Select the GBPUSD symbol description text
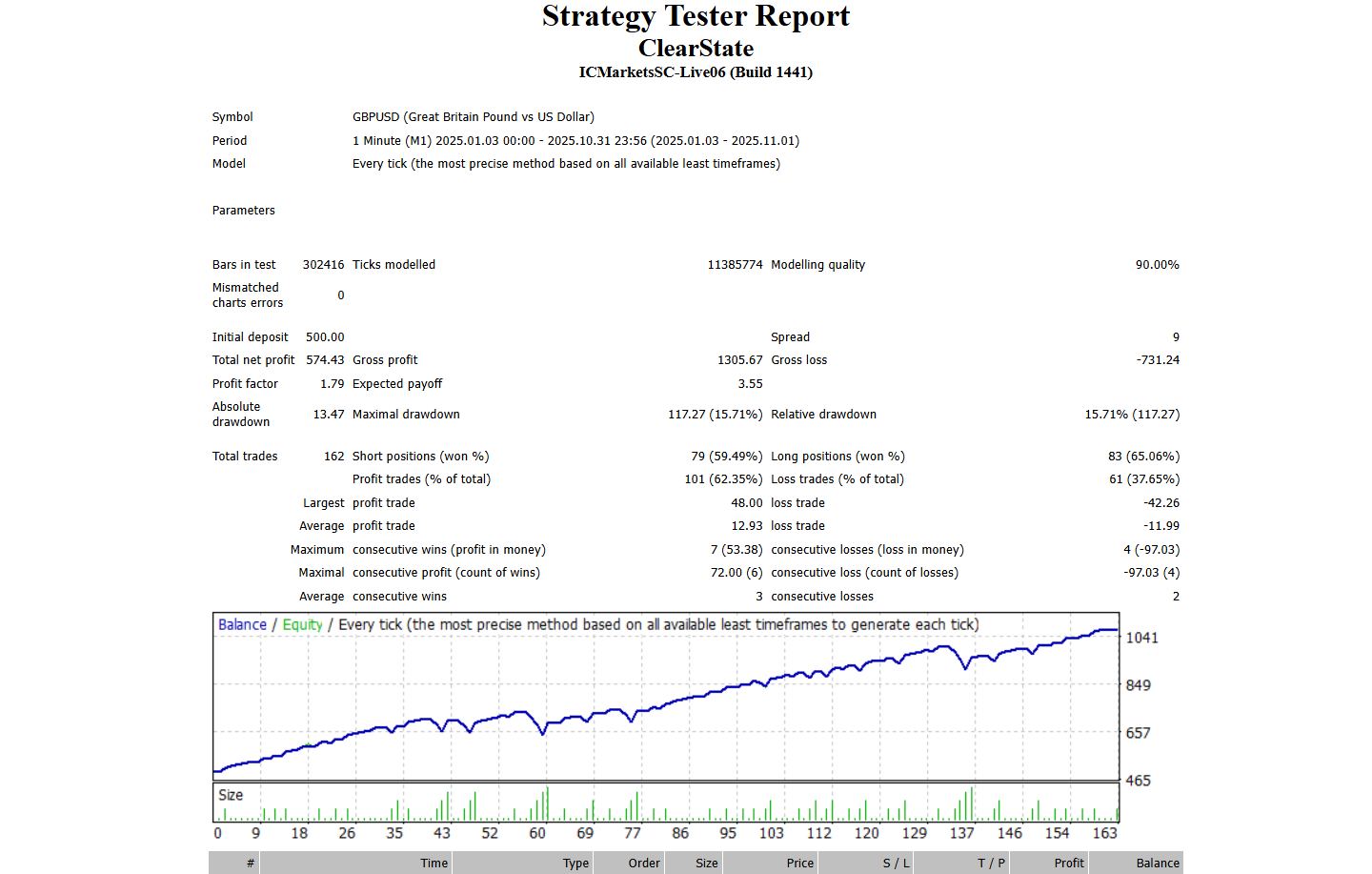 (473, 117)
